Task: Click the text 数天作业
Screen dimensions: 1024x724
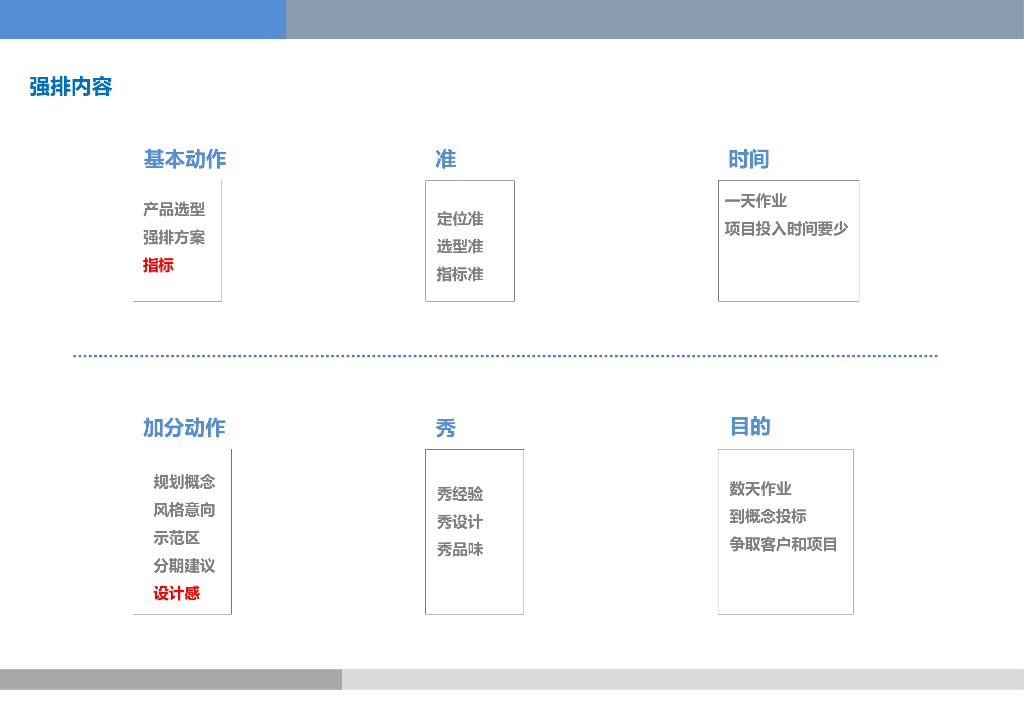Action: click(760, 489)
